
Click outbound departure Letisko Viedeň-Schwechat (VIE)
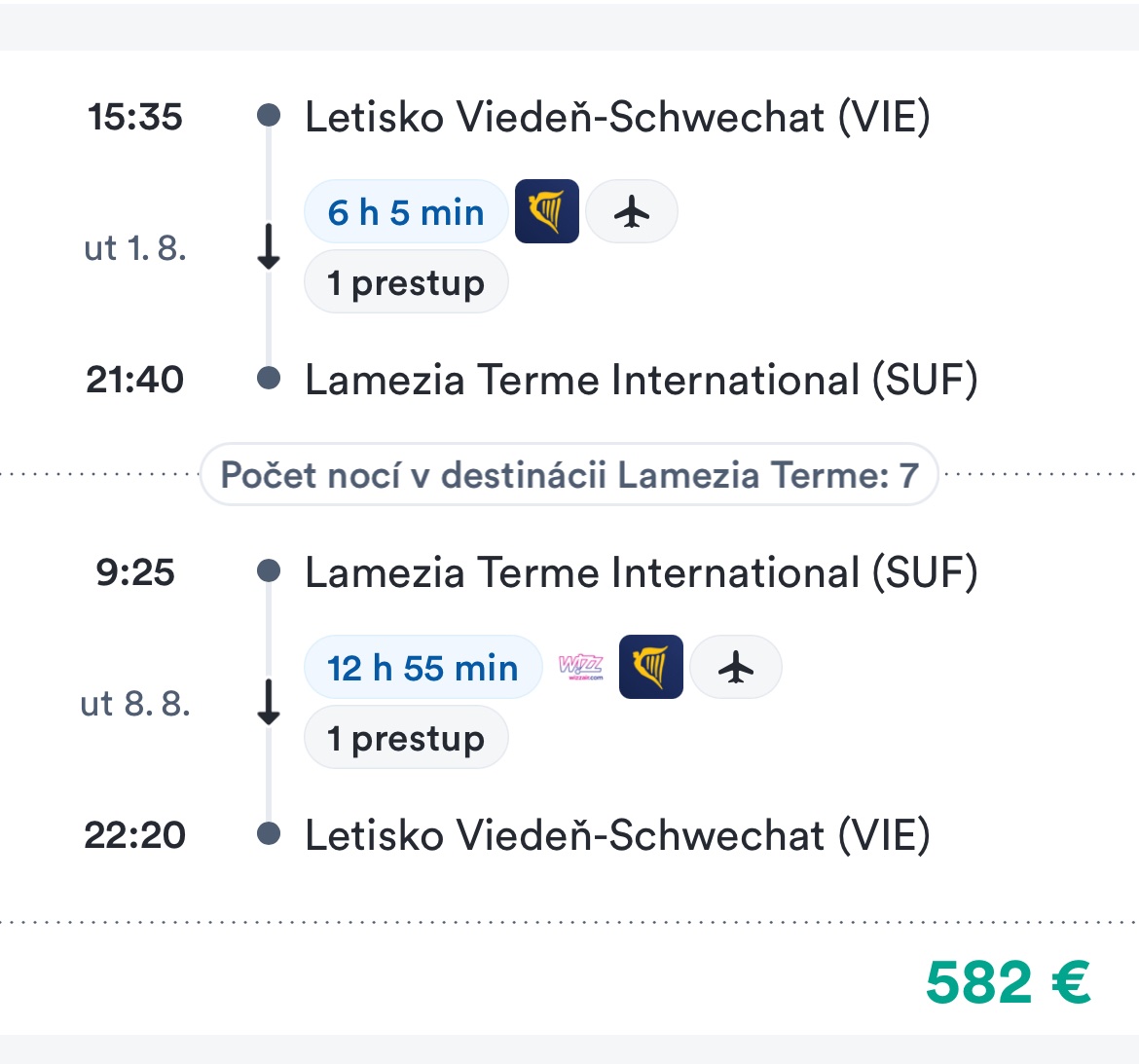(x=617, y=118)
